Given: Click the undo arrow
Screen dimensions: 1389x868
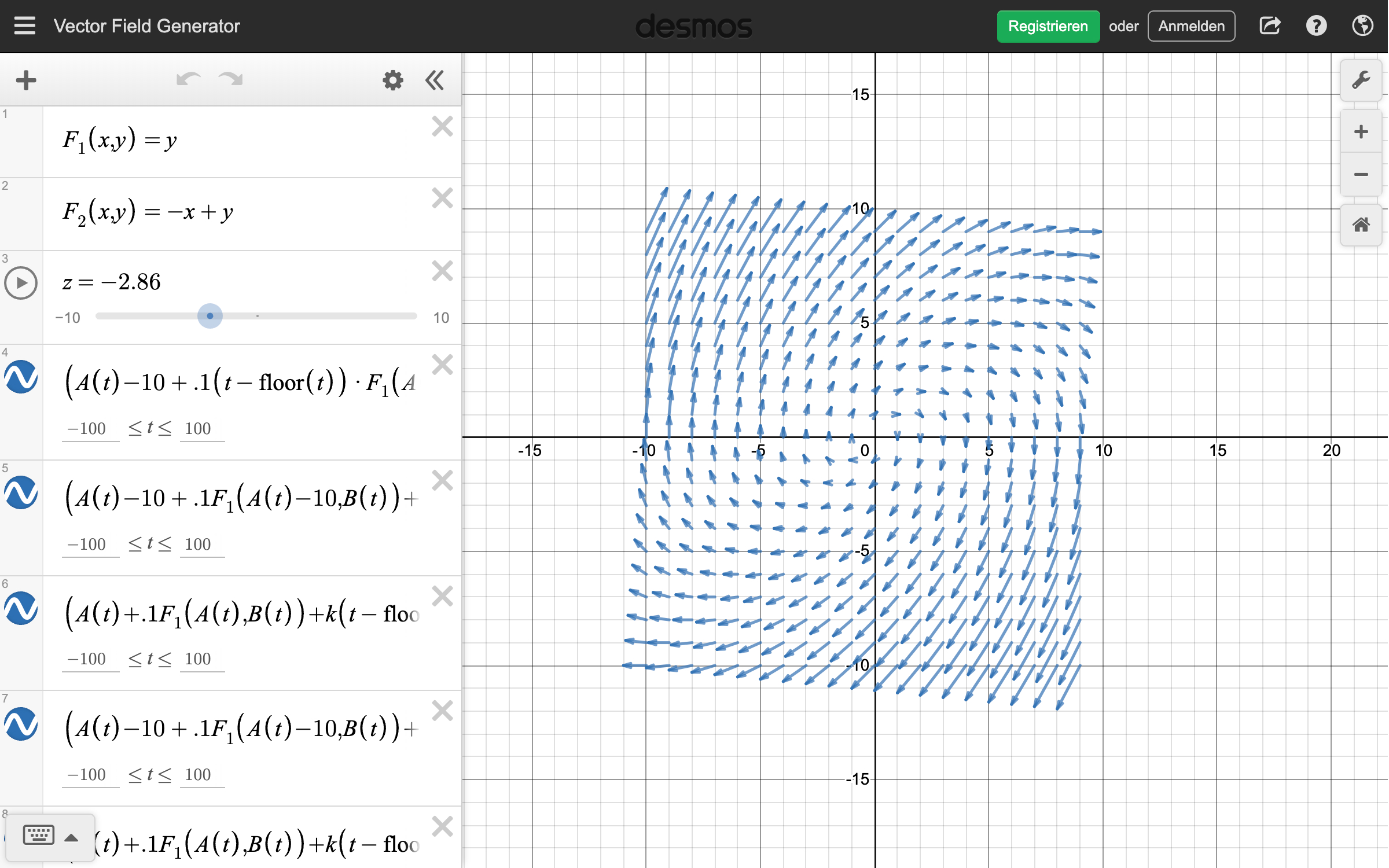Looking at the screenshot, I should click(x=188, y=79).
